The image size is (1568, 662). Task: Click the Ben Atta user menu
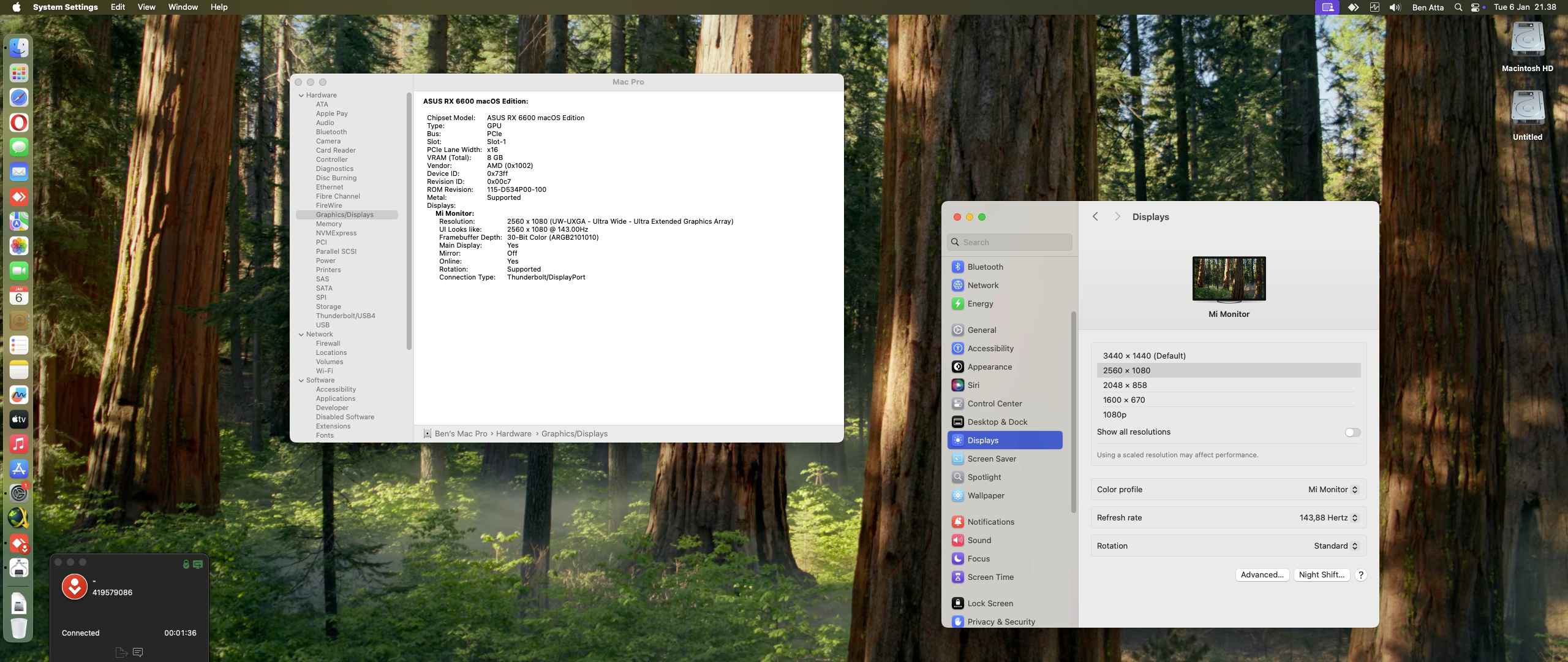[x=1428, y=7]
